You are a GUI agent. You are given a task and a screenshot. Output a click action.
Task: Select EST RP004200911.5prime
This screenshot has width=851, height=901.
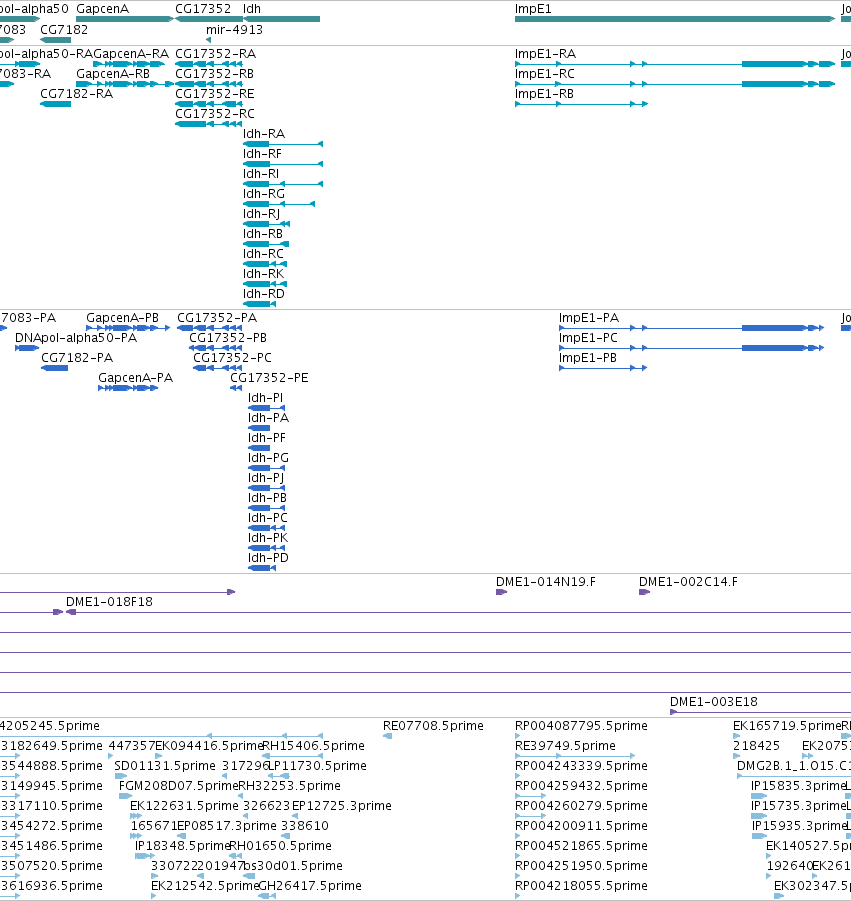(581, 826)
